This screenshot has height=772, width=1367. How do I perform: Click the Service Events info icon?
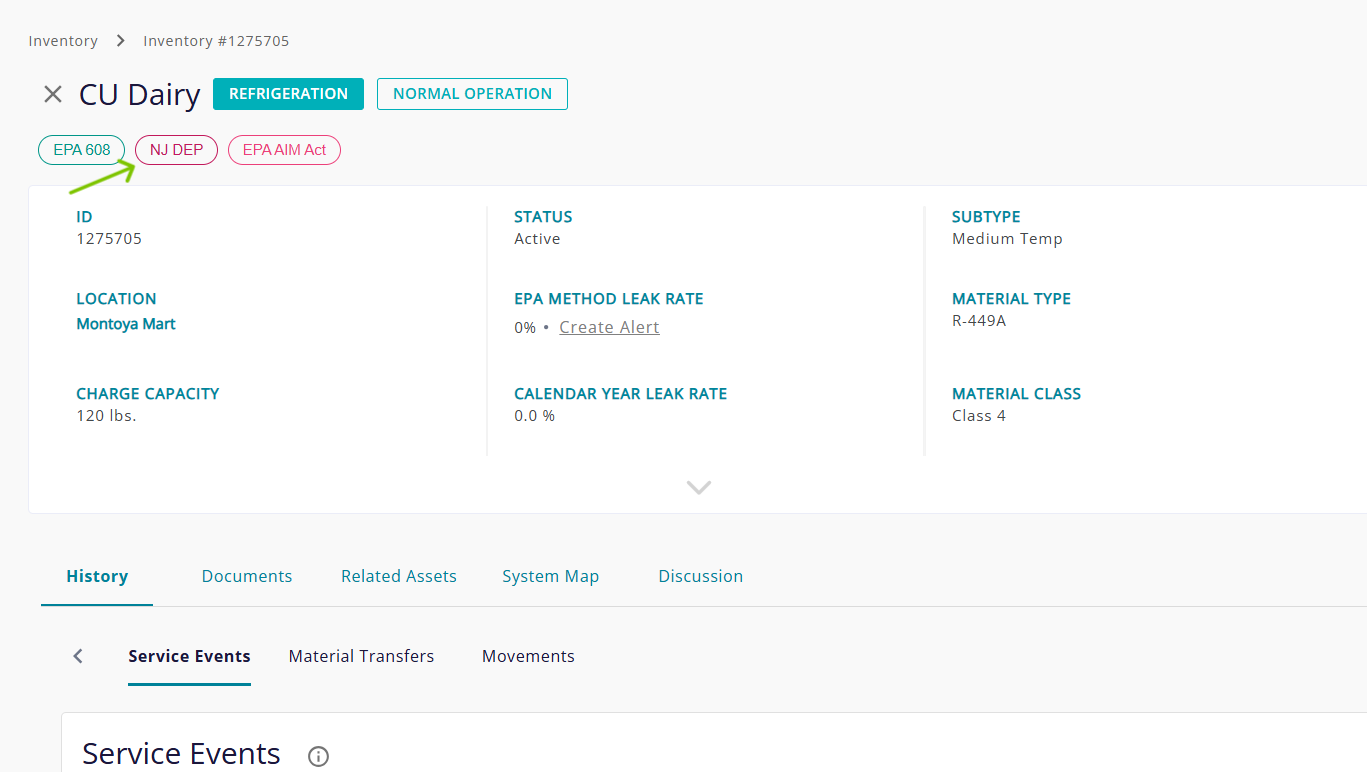[318, 756]
